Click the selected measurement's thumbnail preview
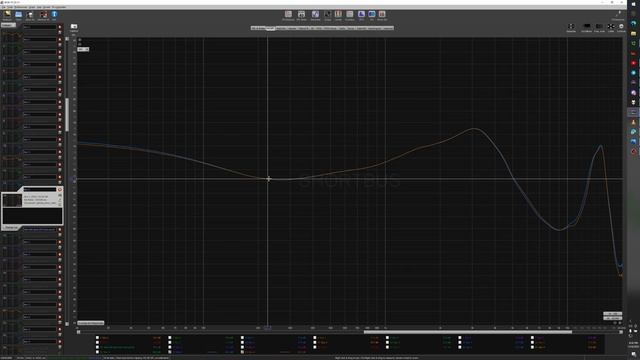The height and width of the screenshot is (360, 640). click(12, 200)
